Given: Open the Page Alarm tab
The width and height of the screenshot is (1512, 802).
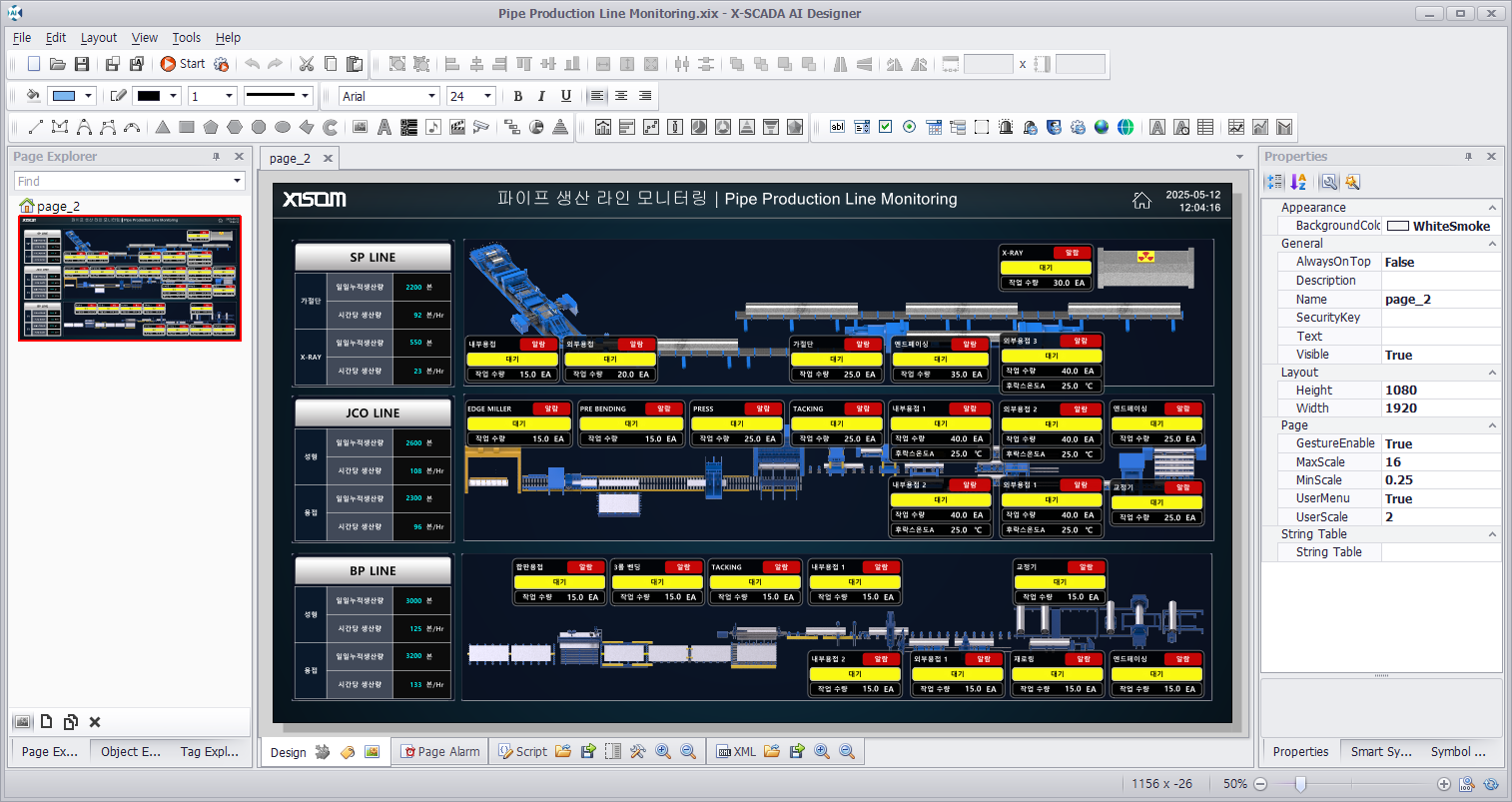Looking at the screenshot, I should pos(440,751).
